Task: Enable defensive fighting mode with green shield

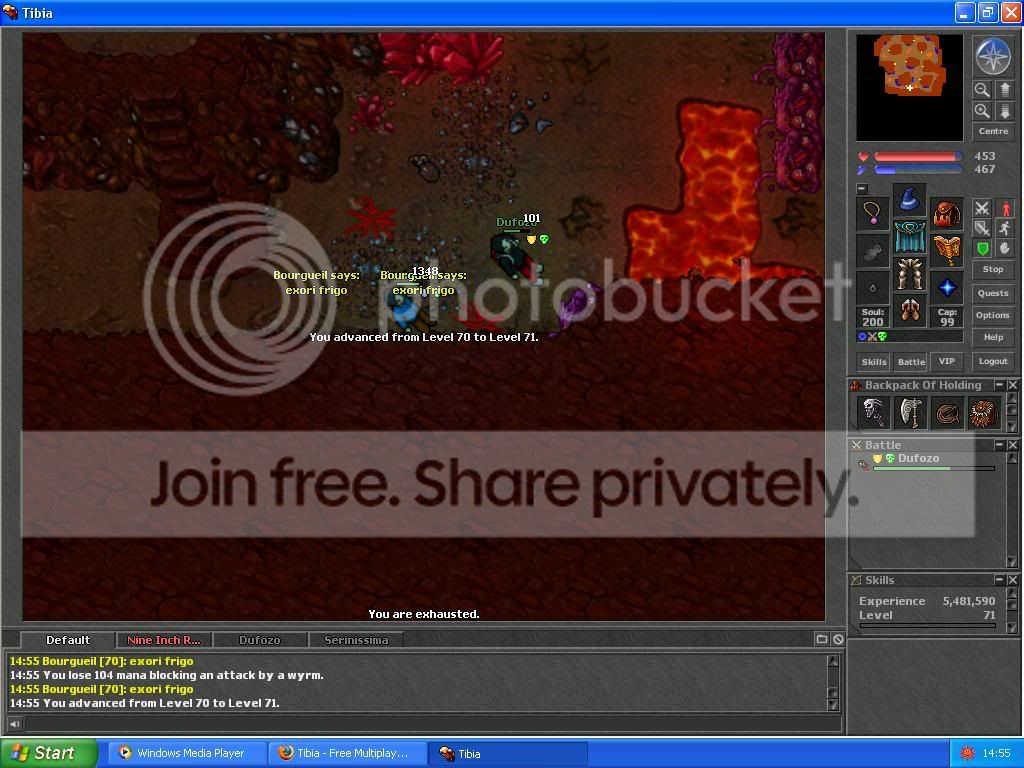Action: click(x=982, y=248)
